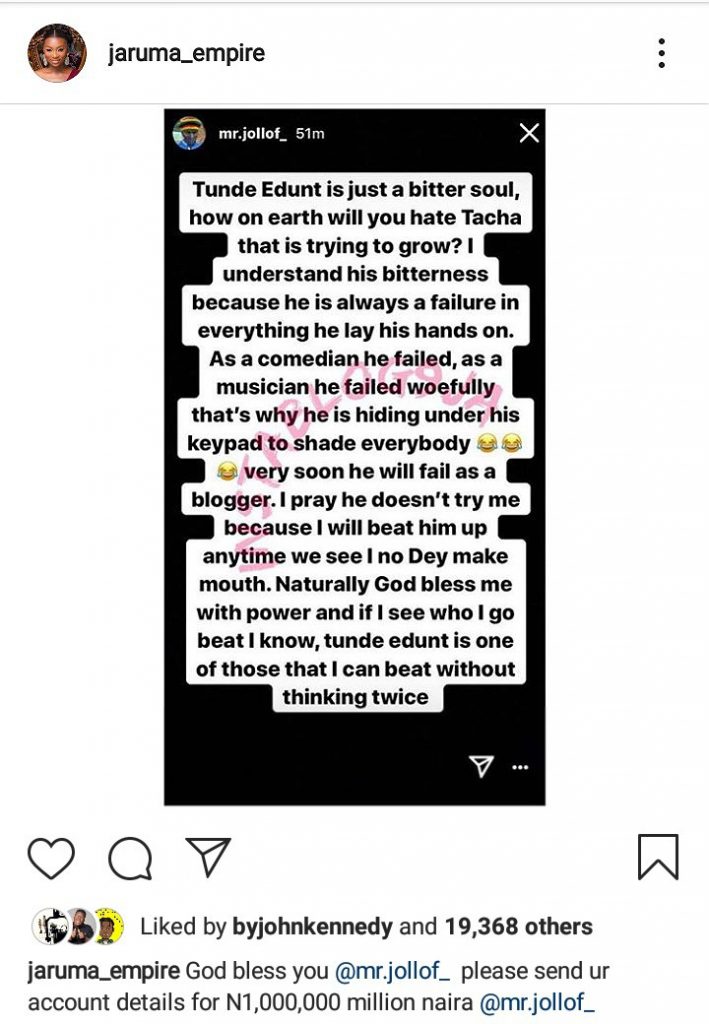Open the three-dot post options menu
709x1024 pixels.
(661, 53)
